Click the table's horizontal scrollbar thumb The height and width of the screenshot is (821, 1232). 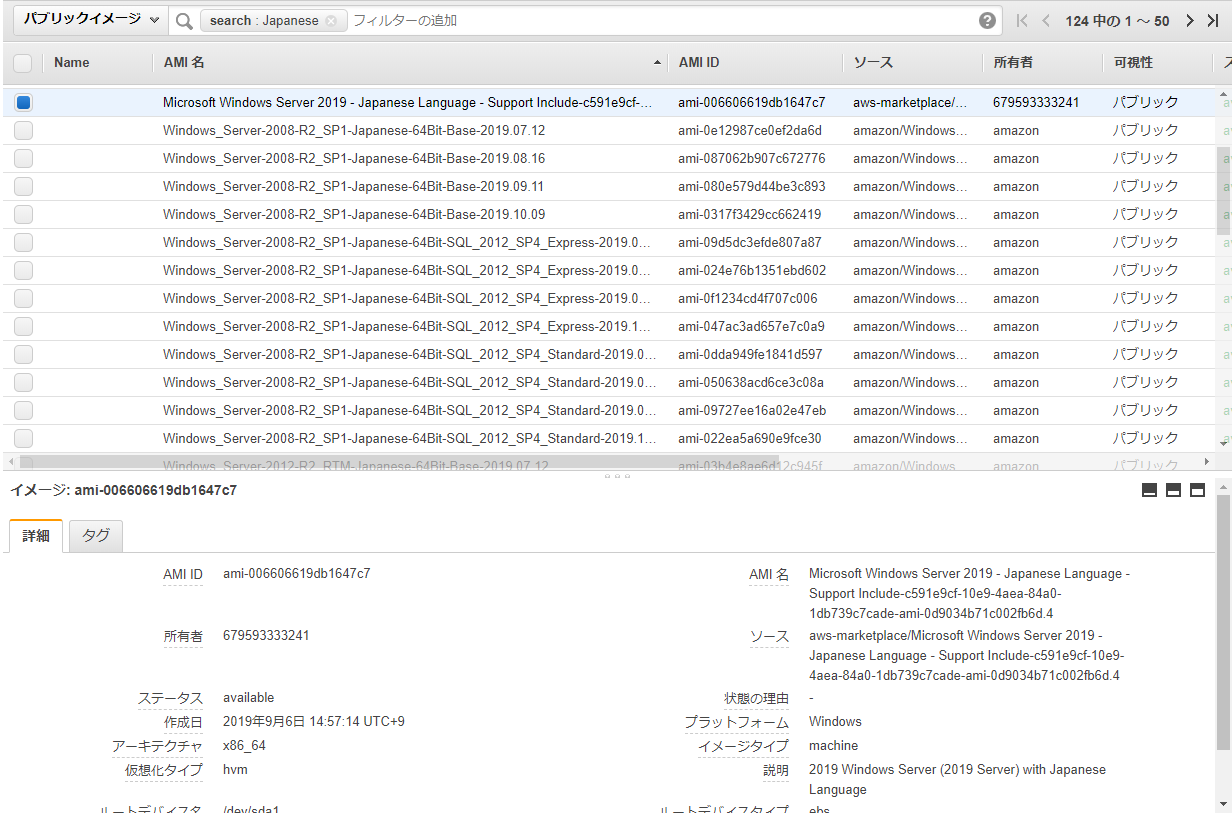[400, 462]
